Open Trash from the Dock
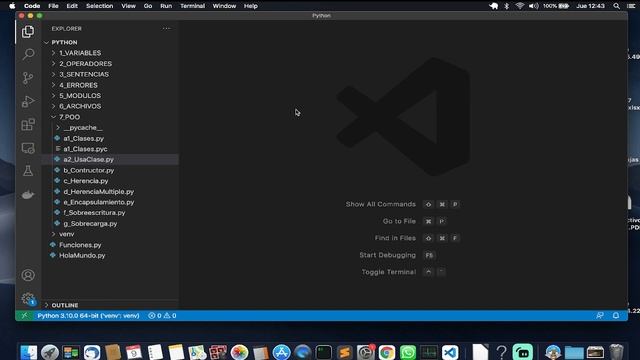Screen dimensions: 640x360 pyautogui.click(x=616, y=352)
